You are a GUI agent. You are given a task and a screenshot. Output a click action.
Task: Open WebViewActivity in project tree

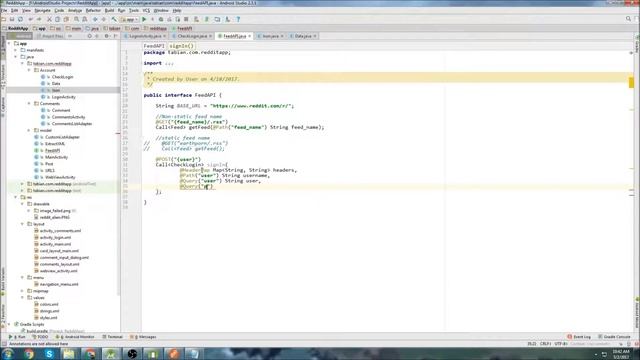click(60, 177)
